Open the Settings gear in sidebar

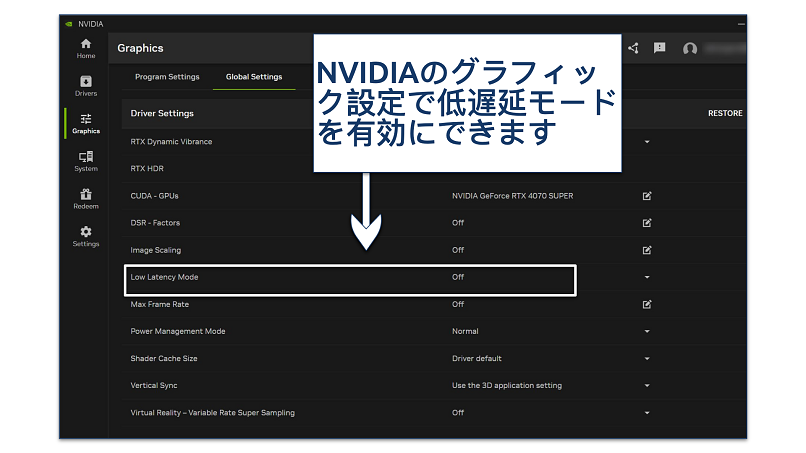86,237
